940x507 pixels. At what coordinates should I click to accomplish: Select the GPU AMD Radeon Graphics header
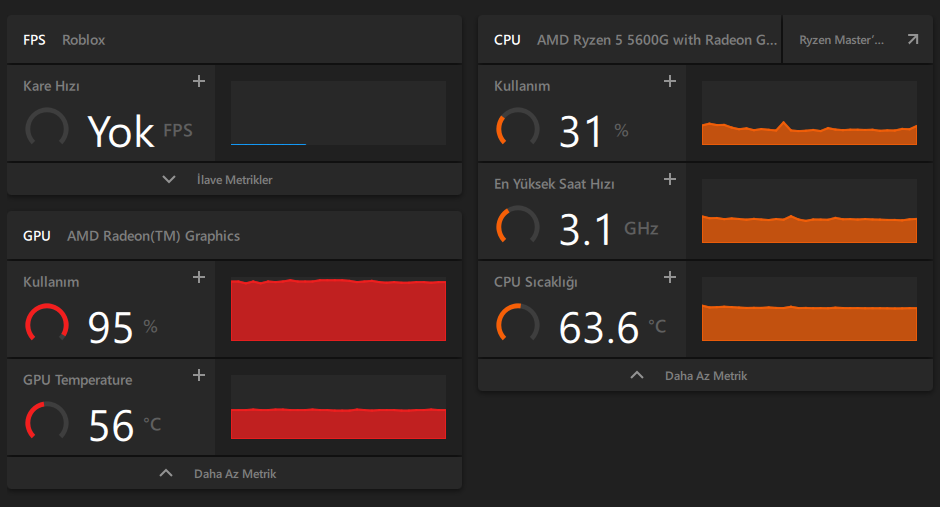131,236
